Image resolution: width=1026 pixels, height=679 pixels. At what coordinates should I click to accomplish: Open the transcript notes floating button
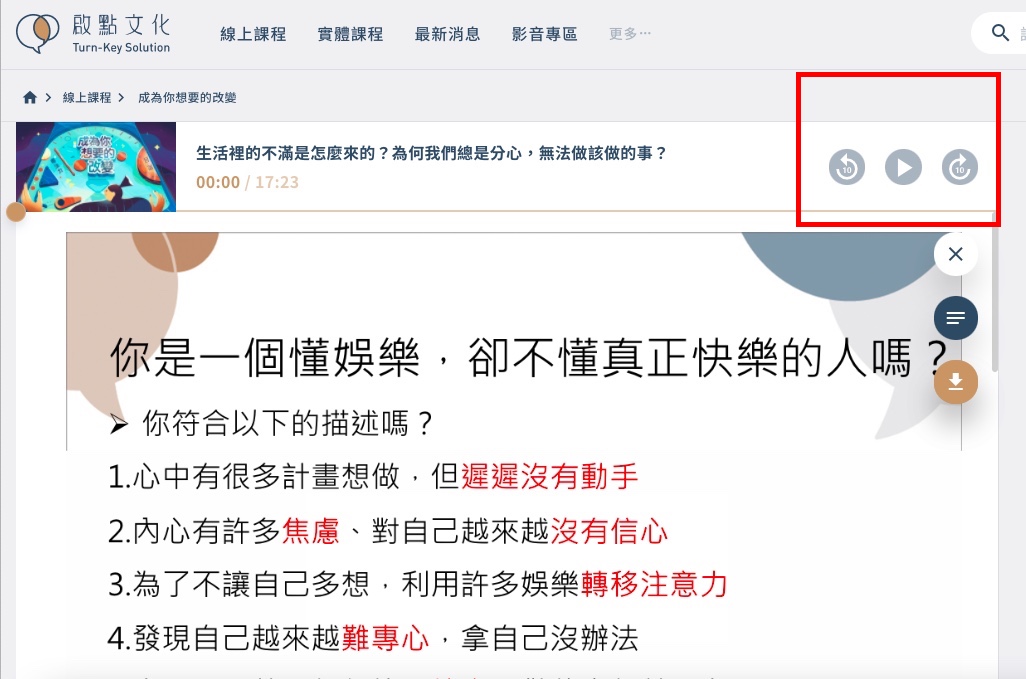tap(955, 318)
